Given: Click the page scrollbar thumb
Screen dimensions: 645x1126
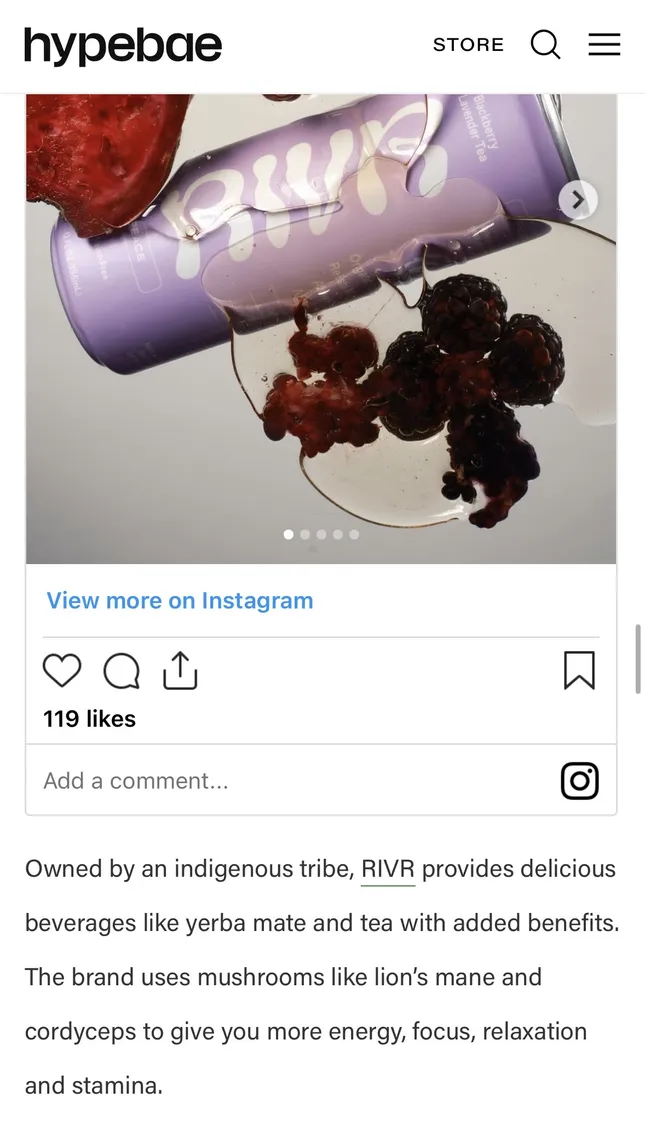Looking at the screenshot, I should pos(637,659).
